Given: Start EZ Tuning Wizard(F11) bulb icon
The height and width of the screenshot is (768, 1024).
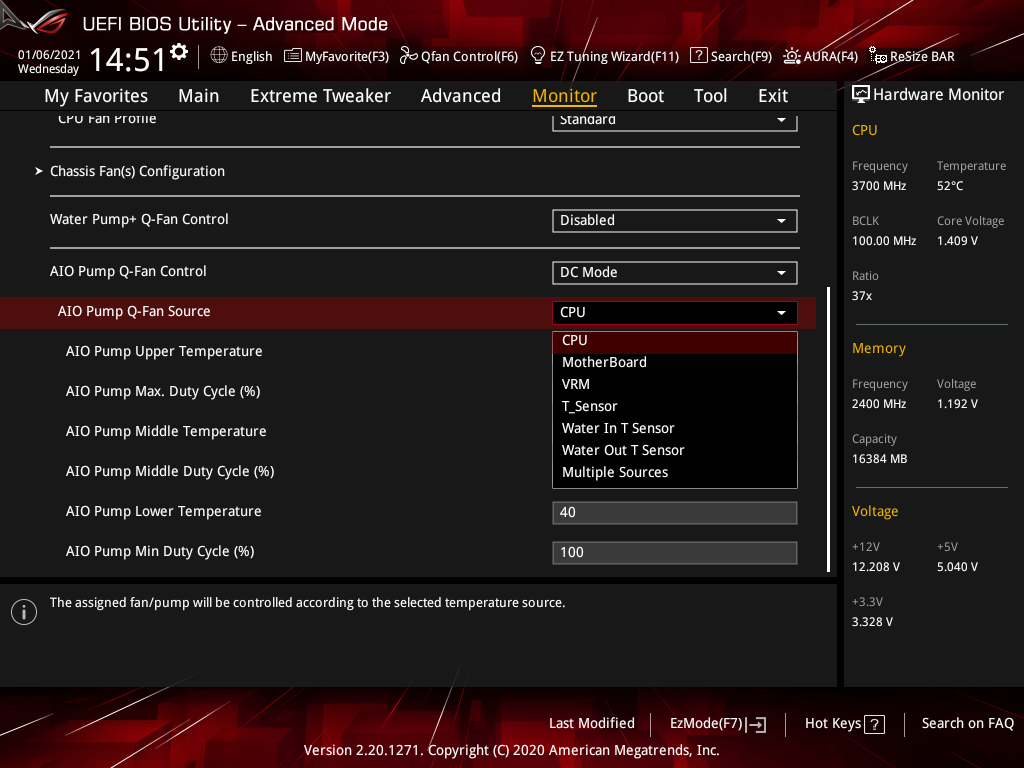Looking at the screenshot, I should (537, 56).
